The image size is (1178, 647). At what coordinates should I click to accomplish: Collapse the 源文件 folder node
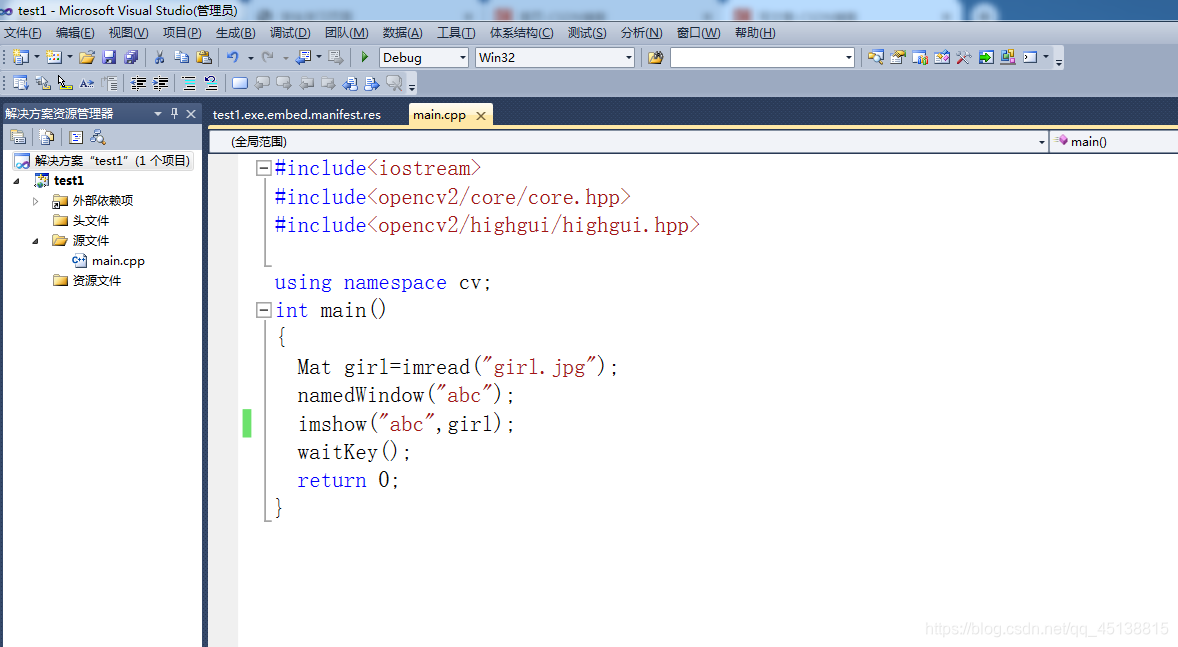click(x=35, y=241)
